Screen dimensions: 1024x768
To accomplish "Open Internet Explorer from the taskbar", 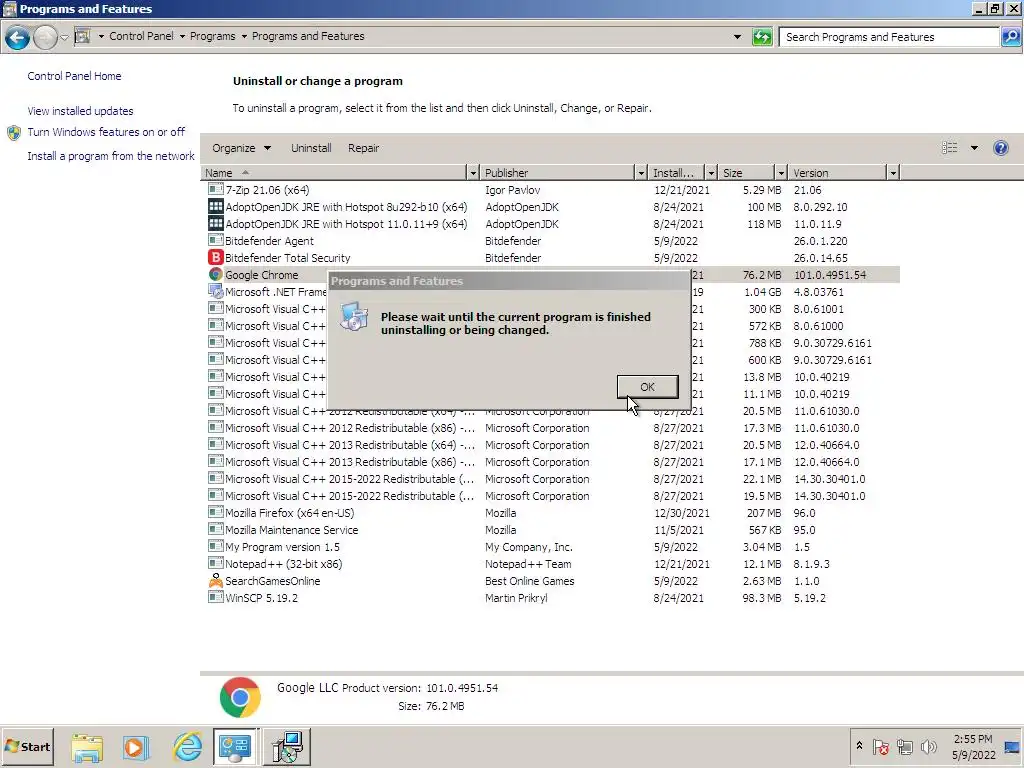I will 187,747.
